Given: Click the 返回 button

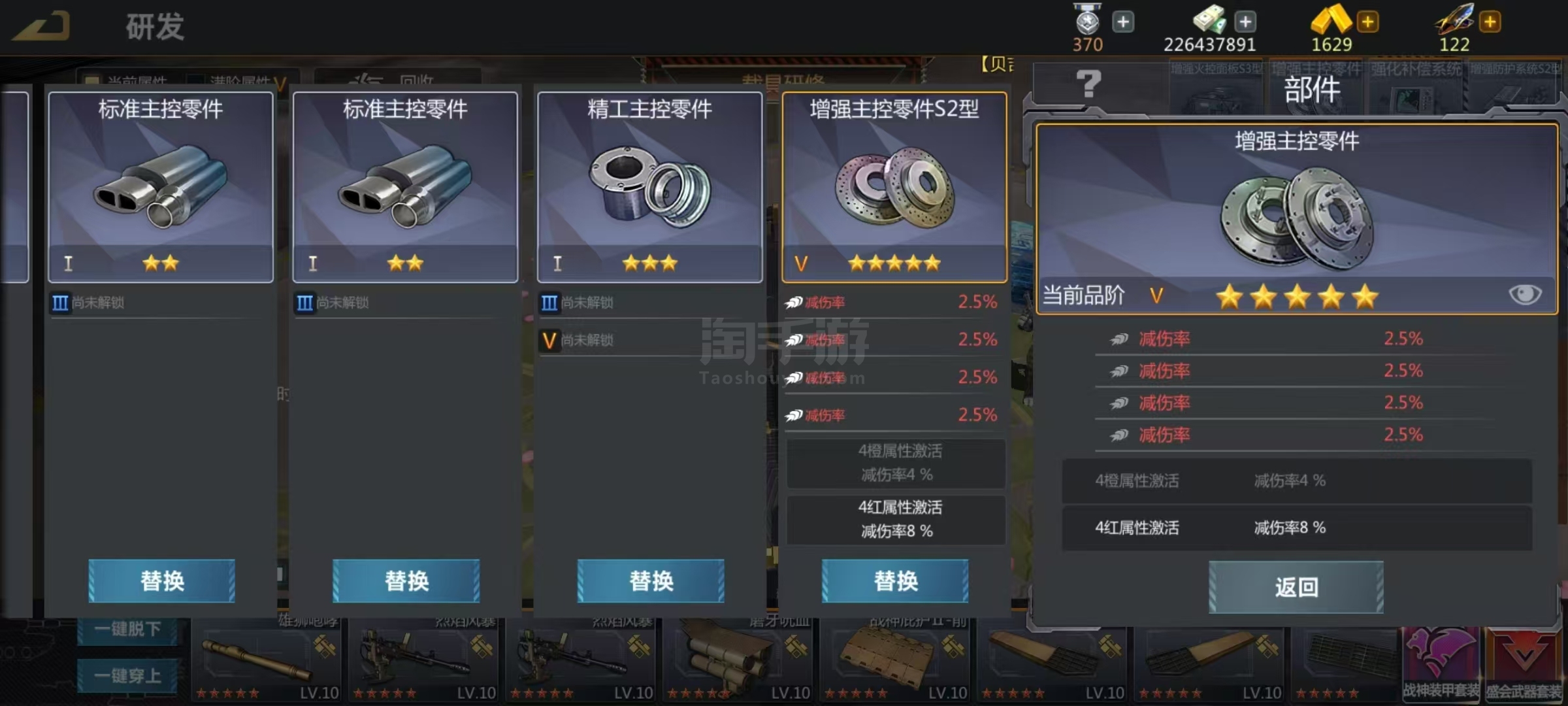Looking at the screenshot, I should pos(1296,587).
